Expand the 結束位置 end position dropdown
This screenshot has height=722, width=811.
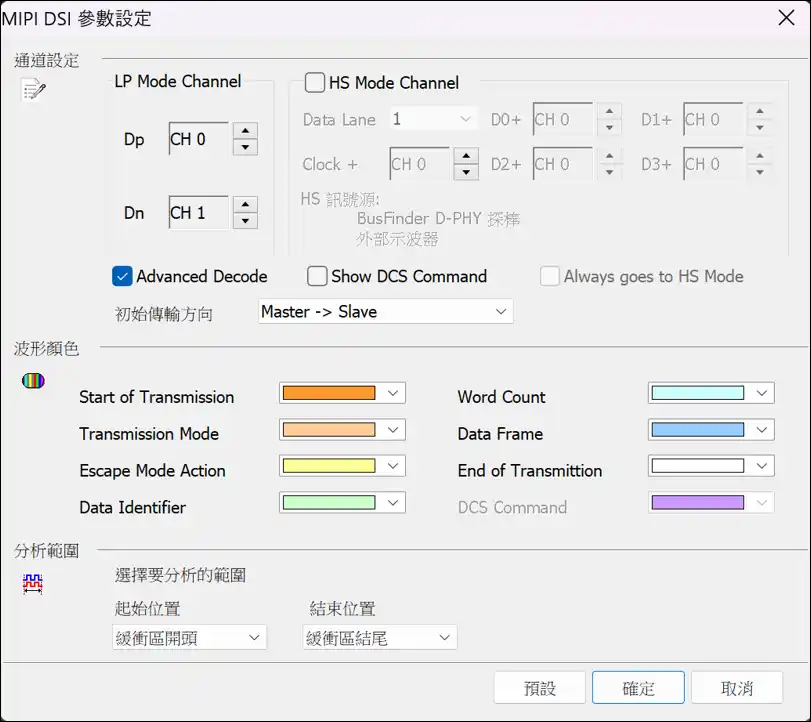click(379, 637)
